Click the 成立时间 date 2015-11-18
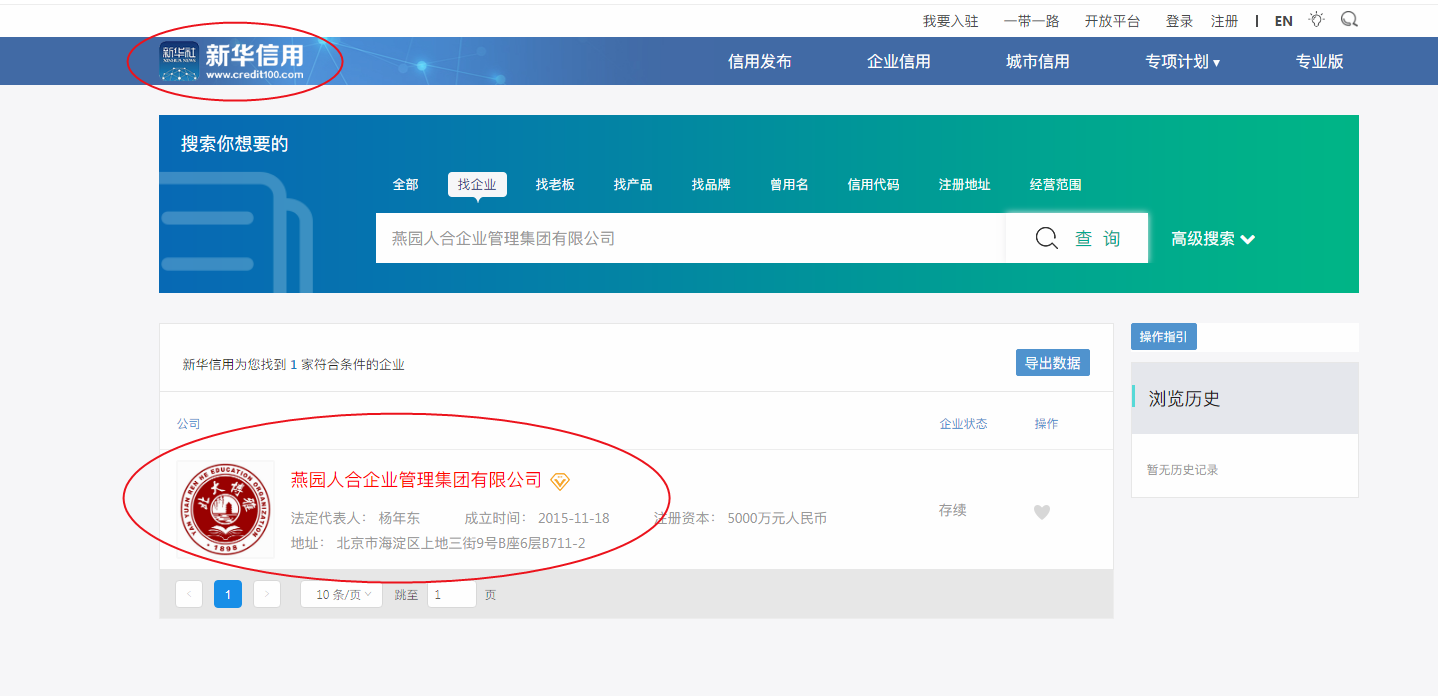 pyautogui.click(x=573, y=518)
